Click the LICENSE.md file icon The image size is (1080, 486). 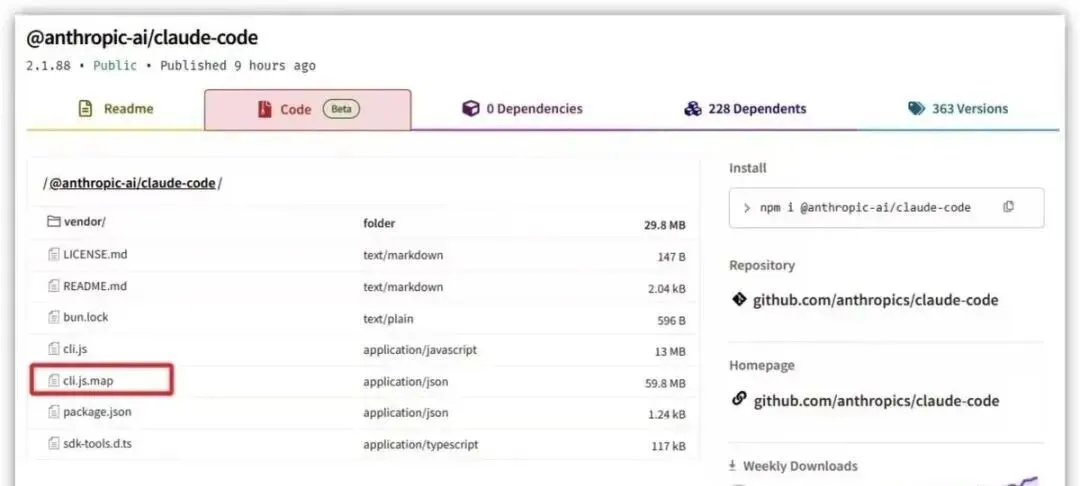pos(54,254)
